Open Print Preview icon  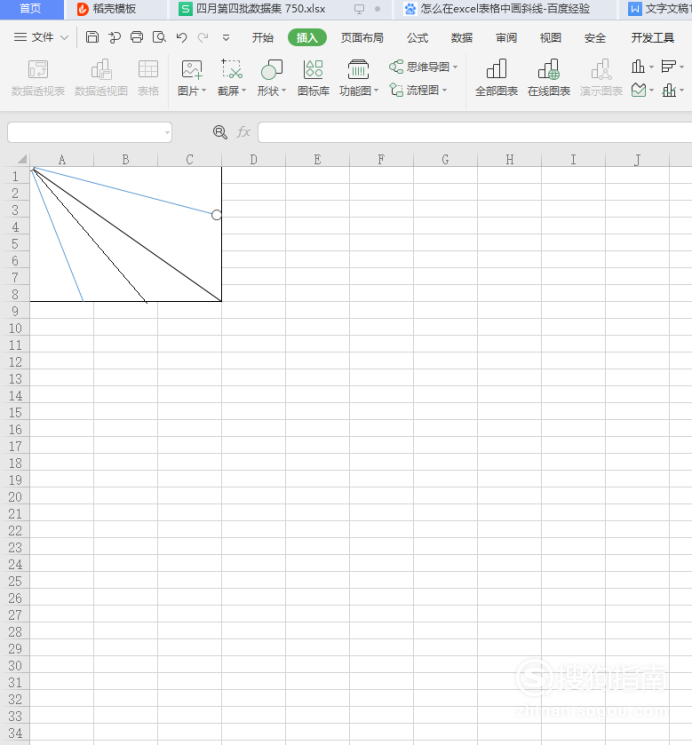(x=159, y=37)
